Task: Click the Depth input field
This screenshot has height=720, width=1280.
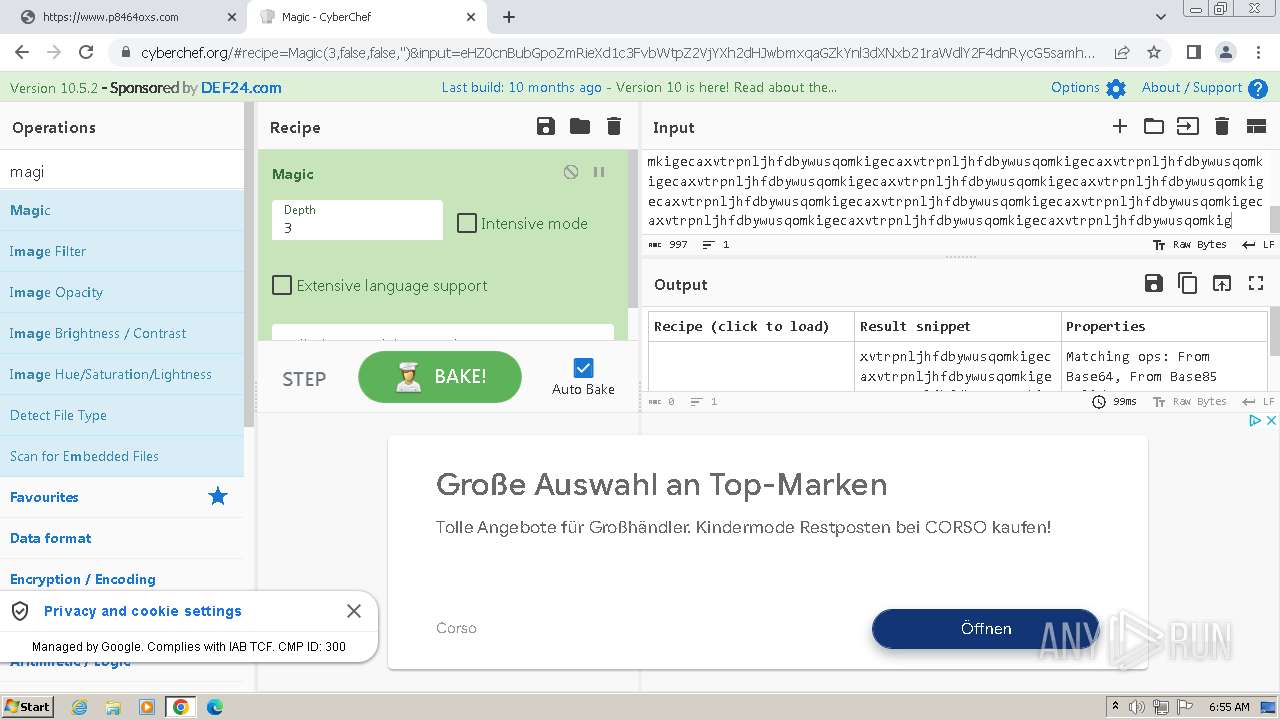Action: coord(357,220)
